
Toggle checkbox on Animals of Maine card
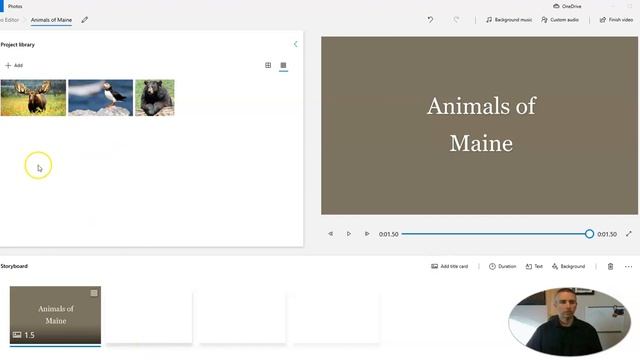pyautogui.click(x=94, y=293)
